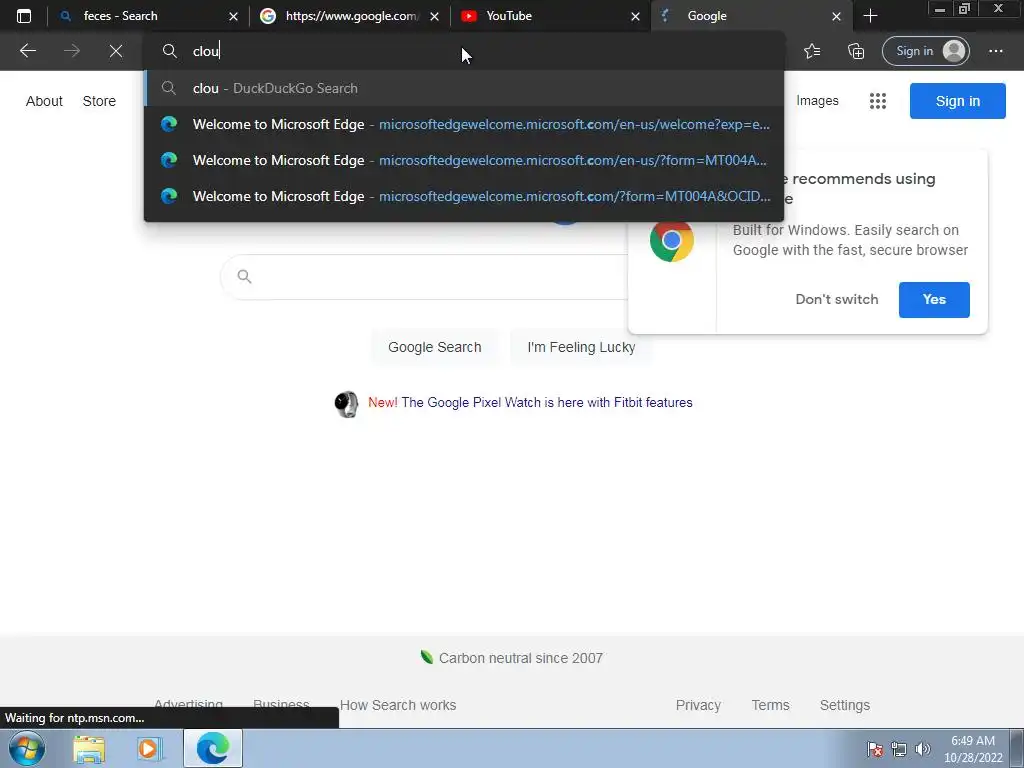Go back with the back arrow
This screenshot has width=1024, height=768.
[27, 51]
